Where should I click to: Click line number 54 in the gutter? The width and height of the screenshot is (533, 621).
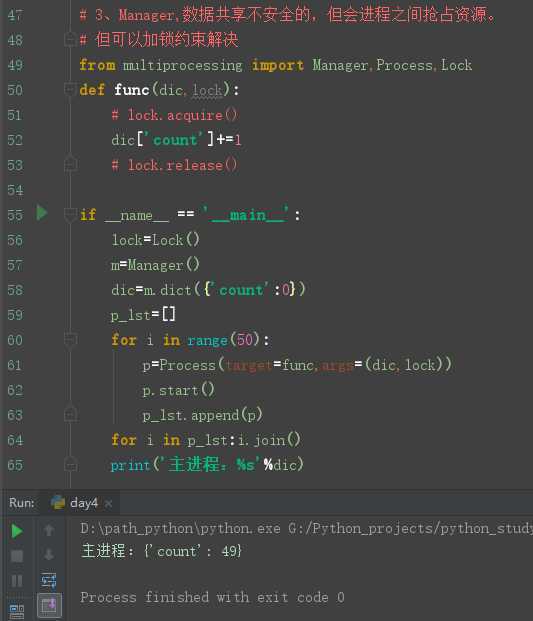point(15,190)
